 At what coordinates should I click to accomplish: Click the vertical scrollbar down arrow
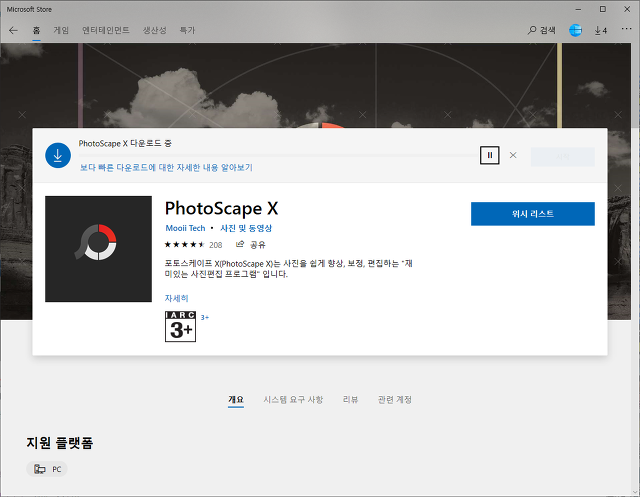636,492
